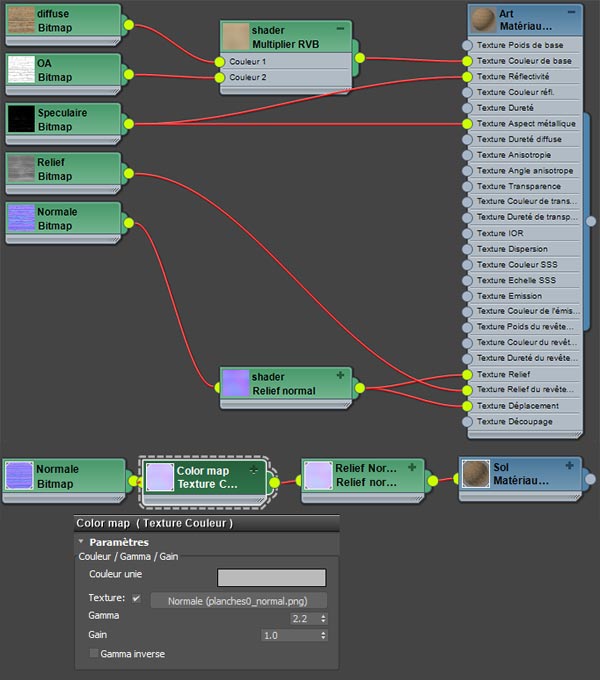Click the diffuse Bitmap node thumbnail
This screenshot has height=680, width=600.
pyautogui.click(x=20, y=20)
